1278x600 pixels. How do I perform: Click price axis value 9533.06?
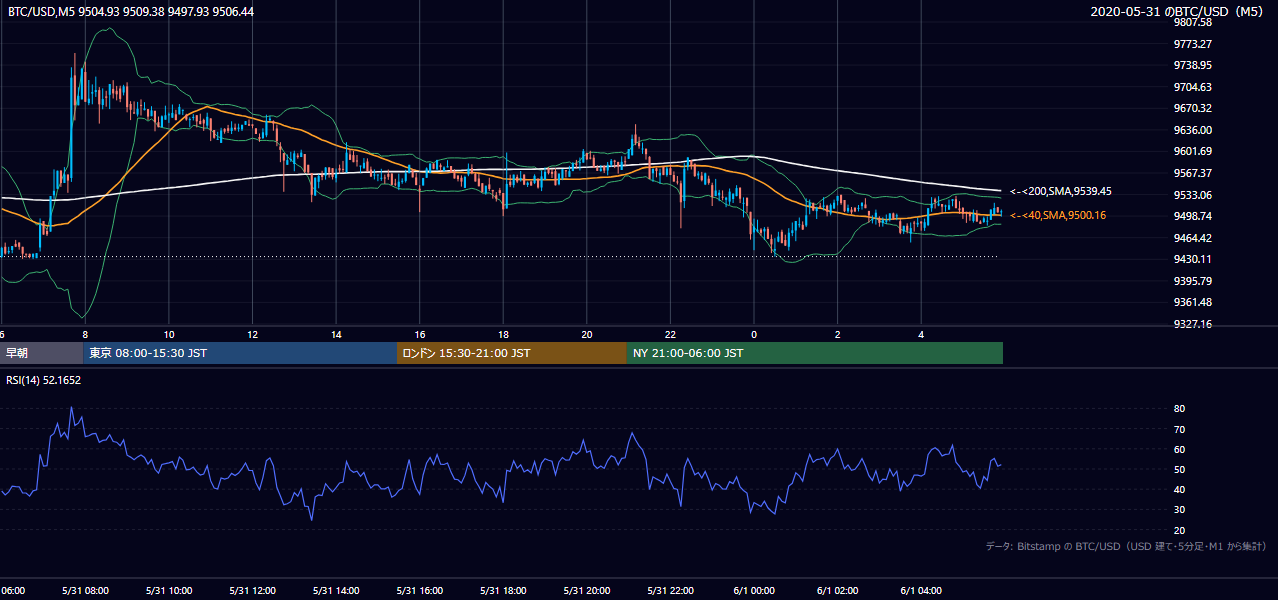pyautogui.click(x=1193, y=195)
